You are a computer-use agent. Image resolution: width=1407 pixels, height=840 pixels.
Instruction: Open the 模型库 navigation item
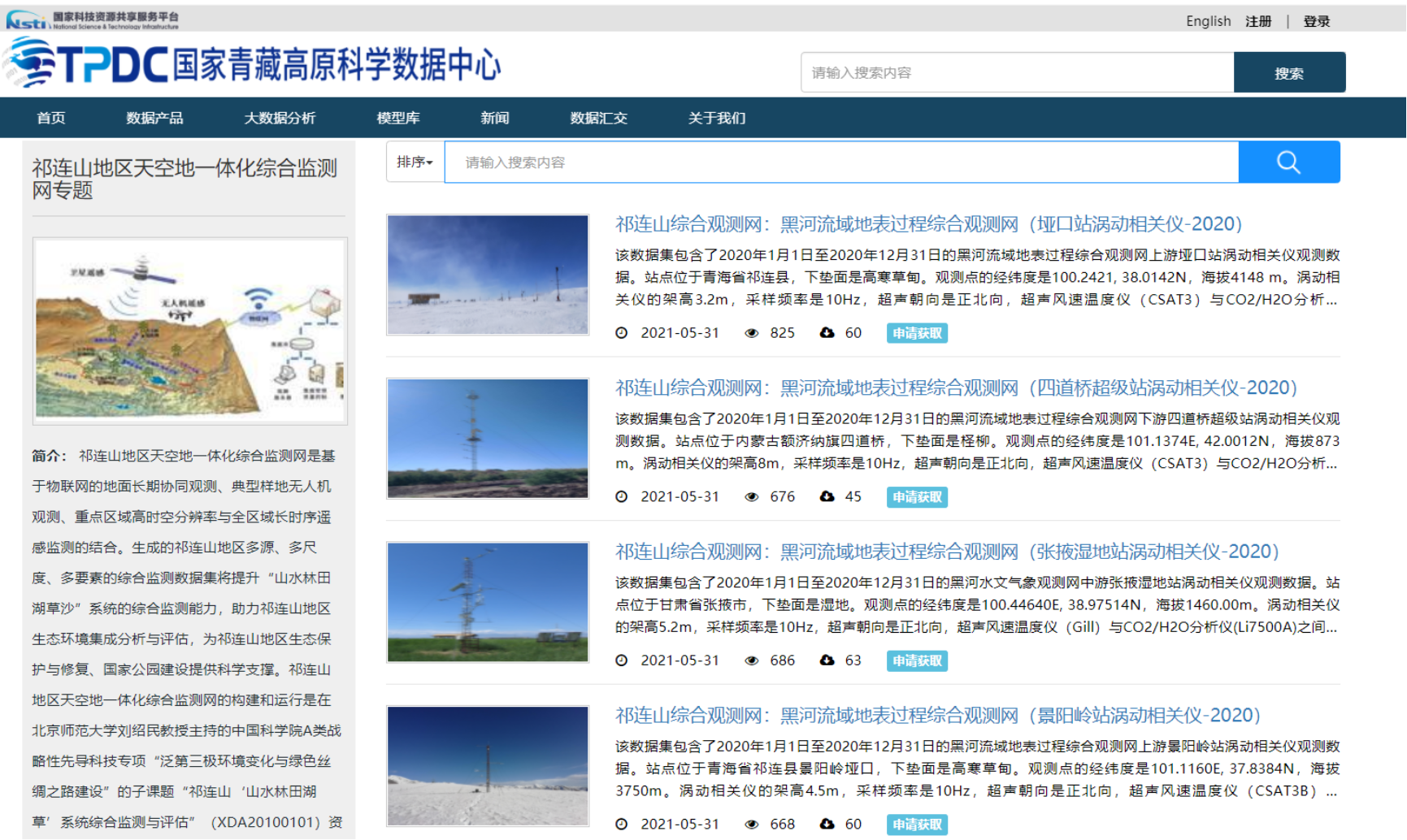tap(398, 119)
